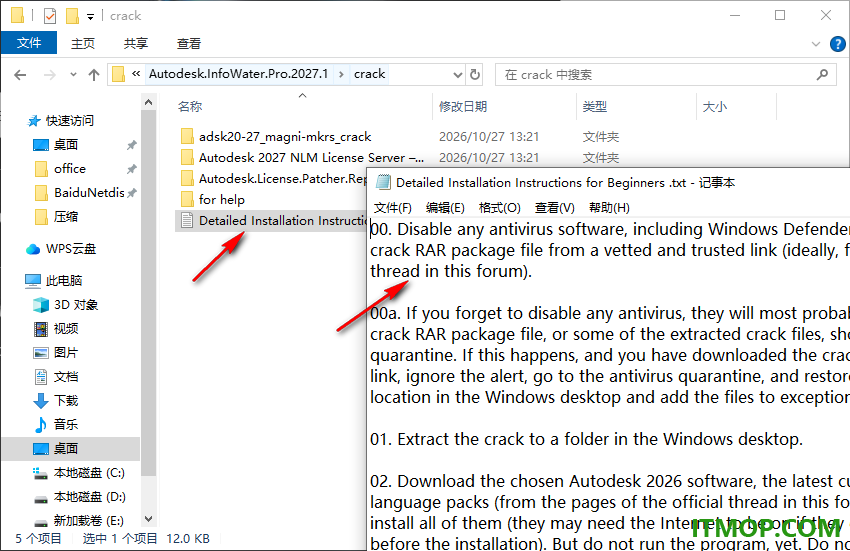Open 3D 对象 folder

pos(76,305)
